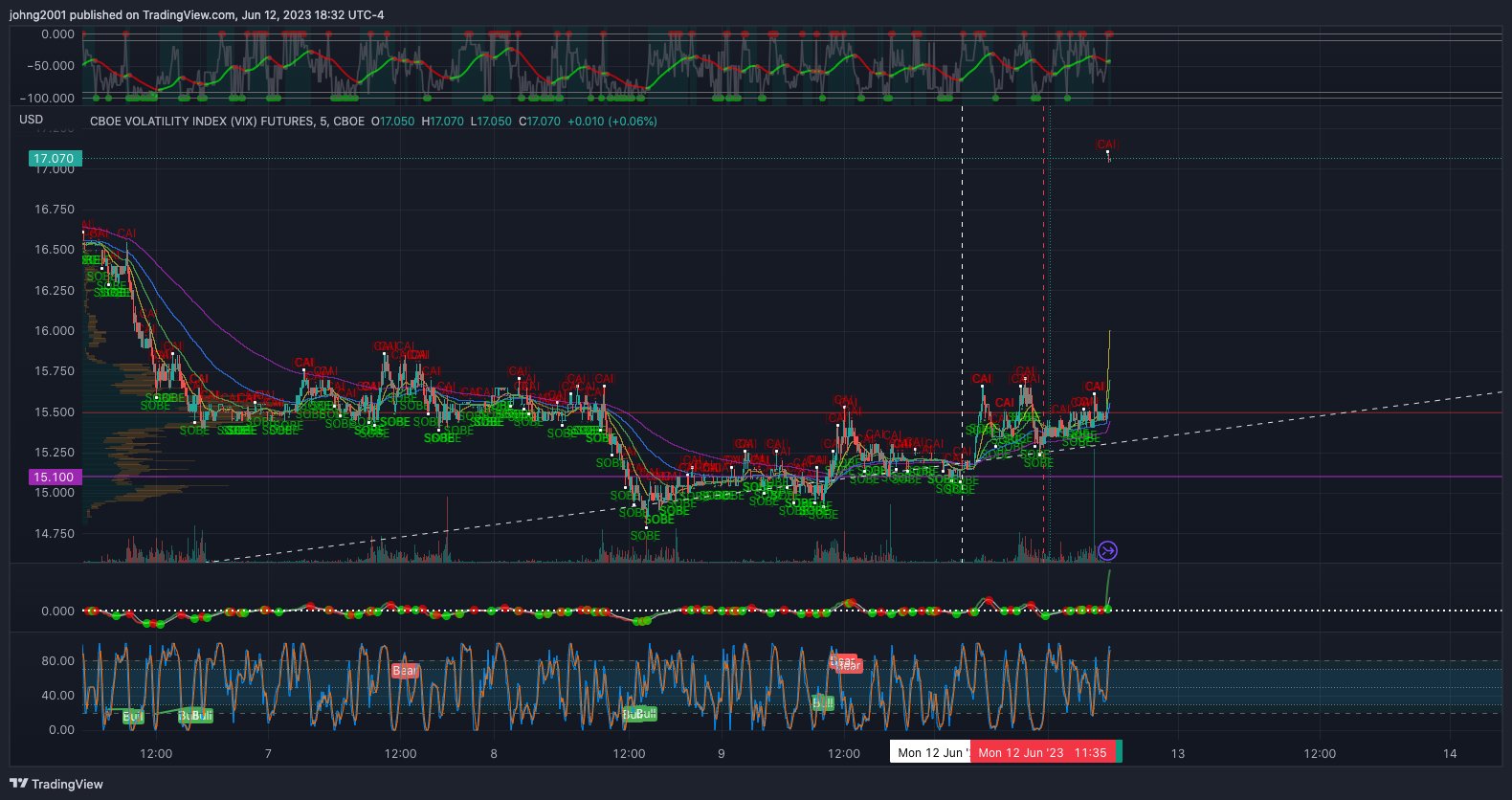Click the teal 17.070 current price label

56,159
